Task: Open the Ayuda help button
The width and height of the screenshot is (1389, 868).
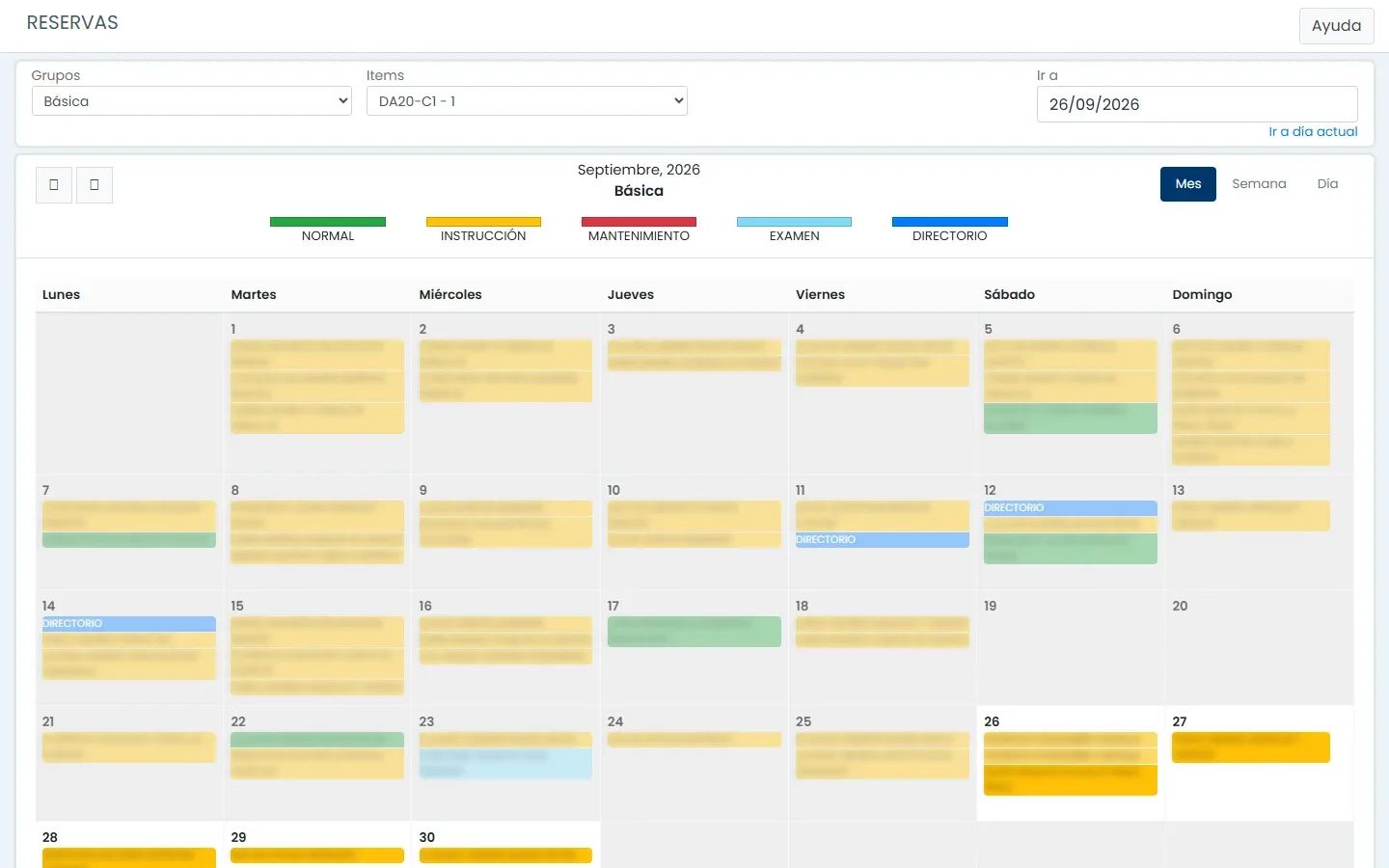Action: (x=1336, y=26)
